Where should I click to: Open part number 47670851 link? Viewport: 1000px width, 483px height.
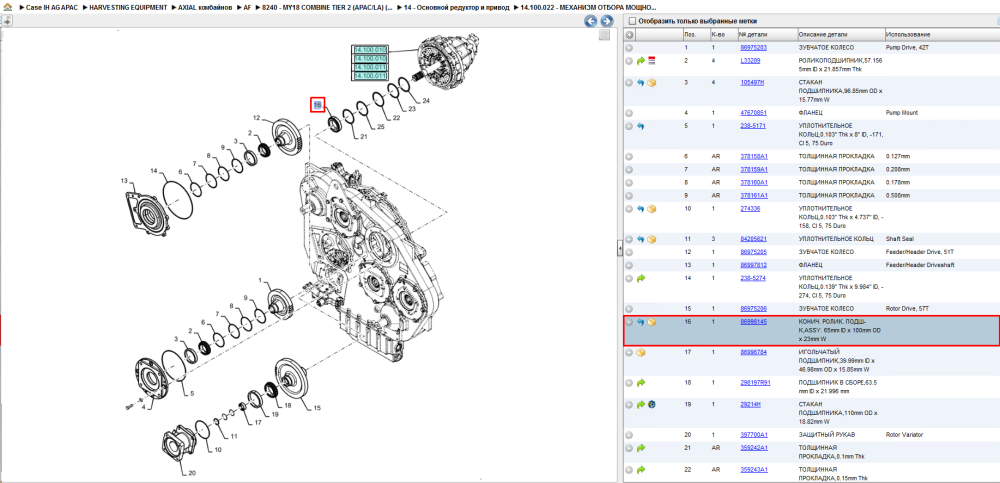point(753,113)
